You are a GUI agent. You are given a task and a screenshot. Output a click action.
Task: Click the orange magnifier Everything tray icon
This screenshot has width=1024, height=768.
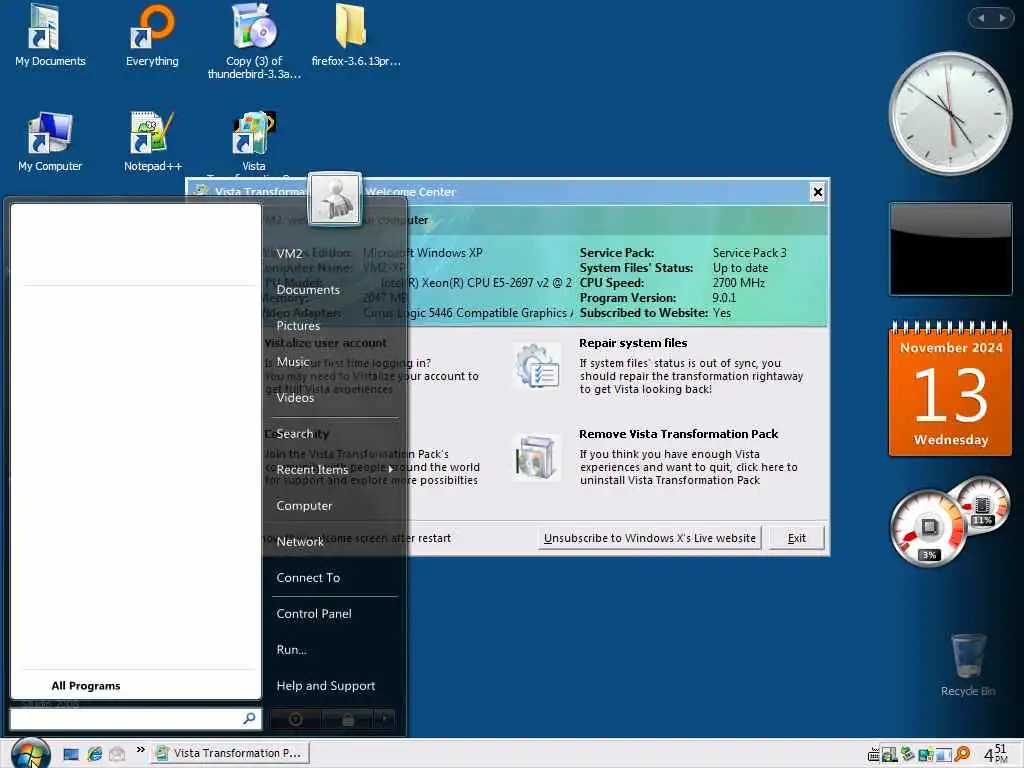[961, 754]
